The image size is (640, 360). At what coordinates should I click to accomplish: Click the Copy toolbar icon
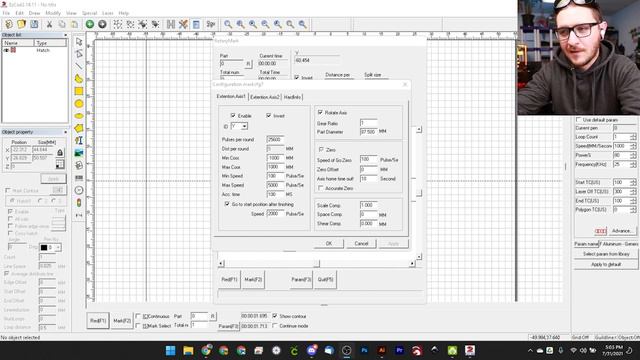point(62,24)
